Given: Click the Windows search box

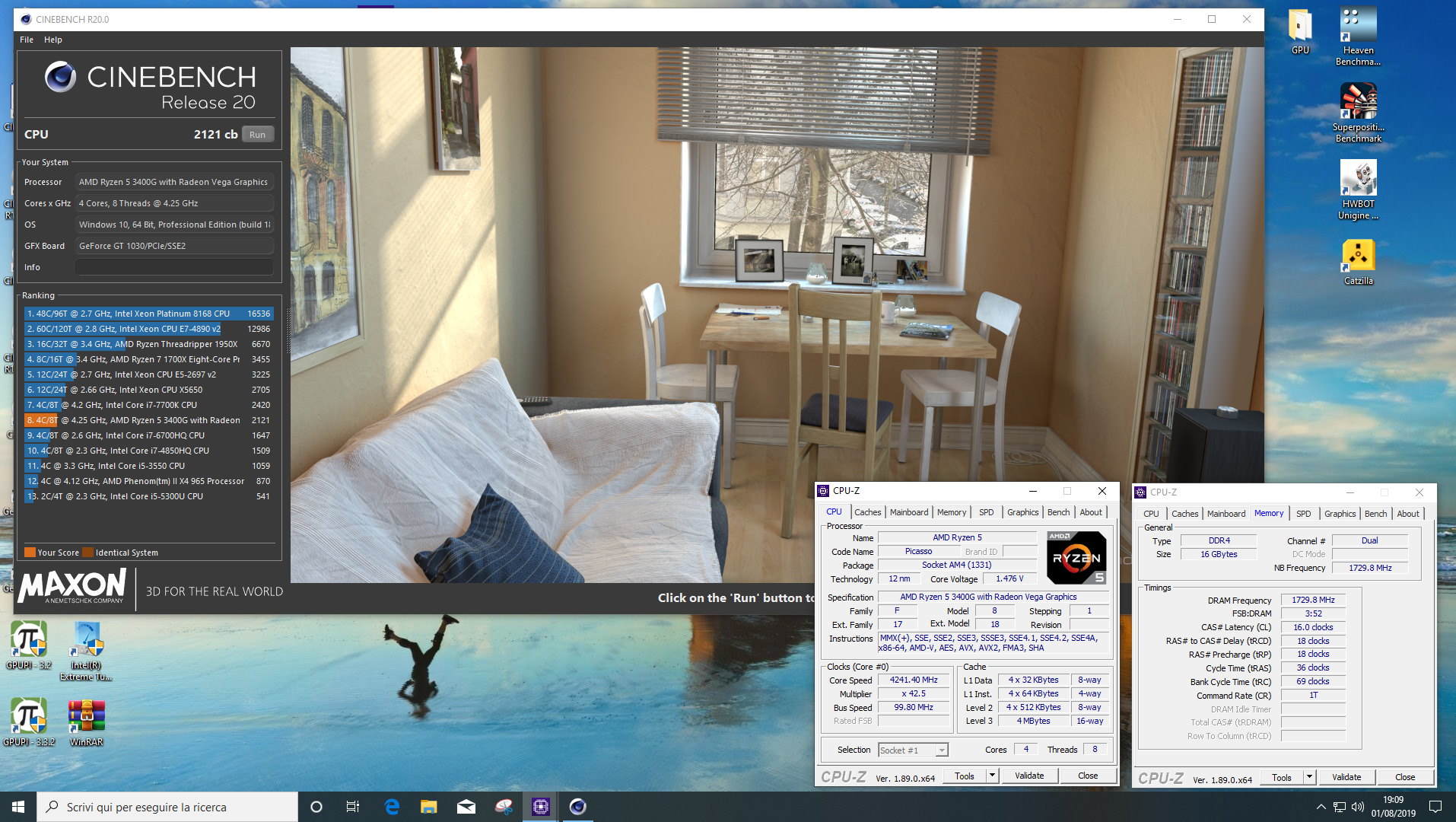Looking at the screenshot, I should pos(167,807).
